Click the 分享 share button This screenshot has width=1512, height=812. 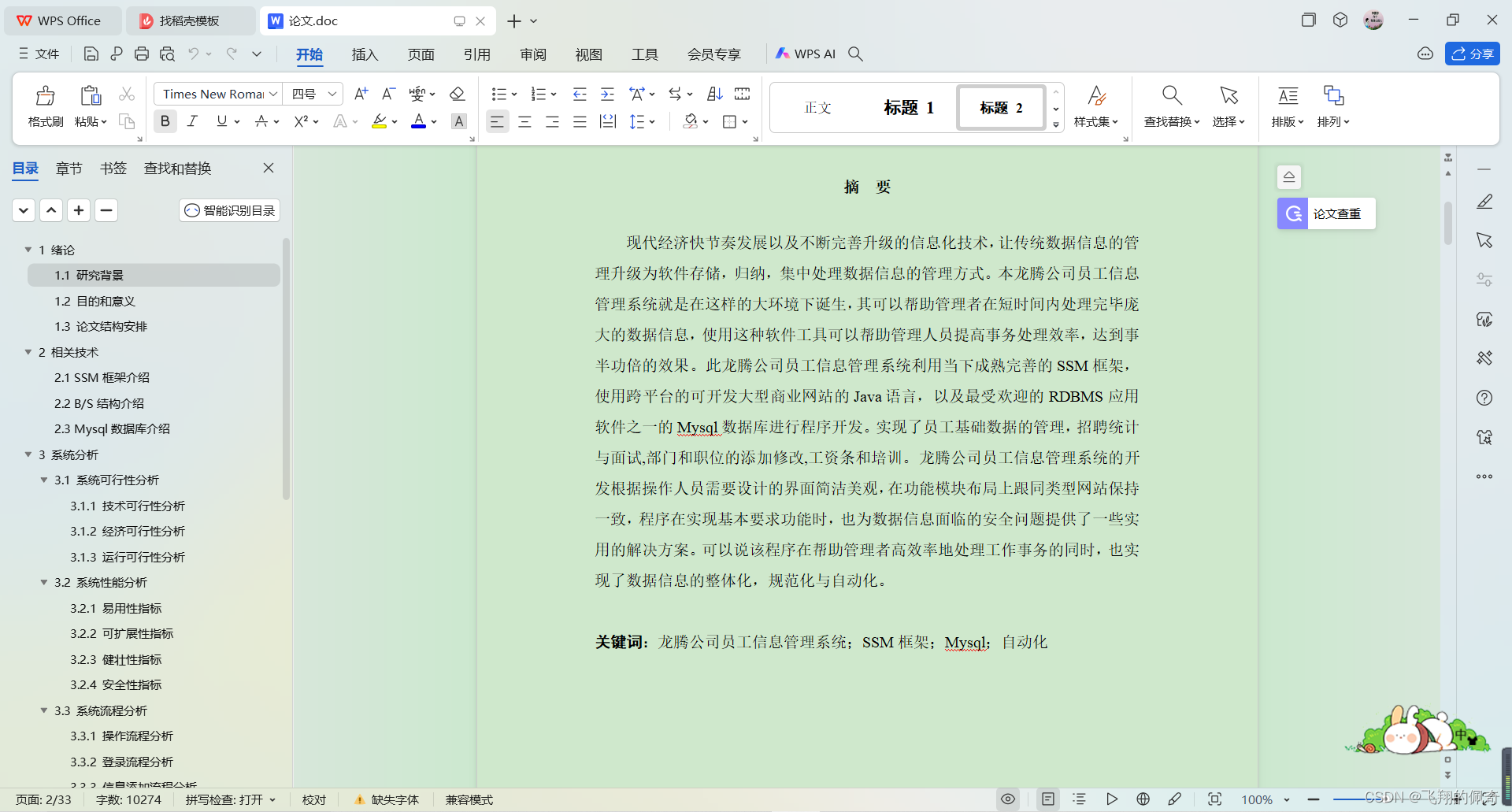1472,54
